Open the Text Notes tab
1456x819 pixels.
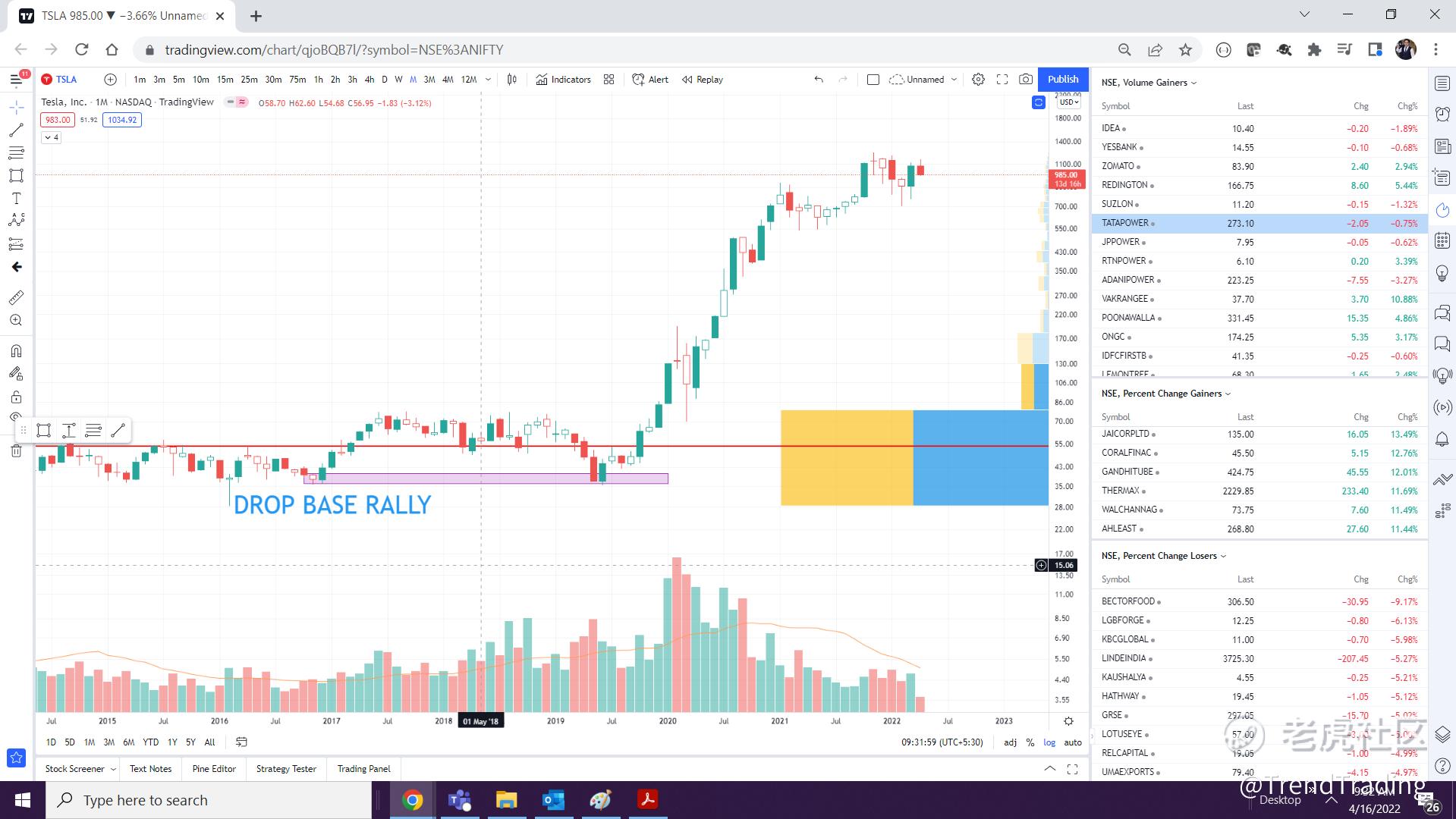point(151,769)
